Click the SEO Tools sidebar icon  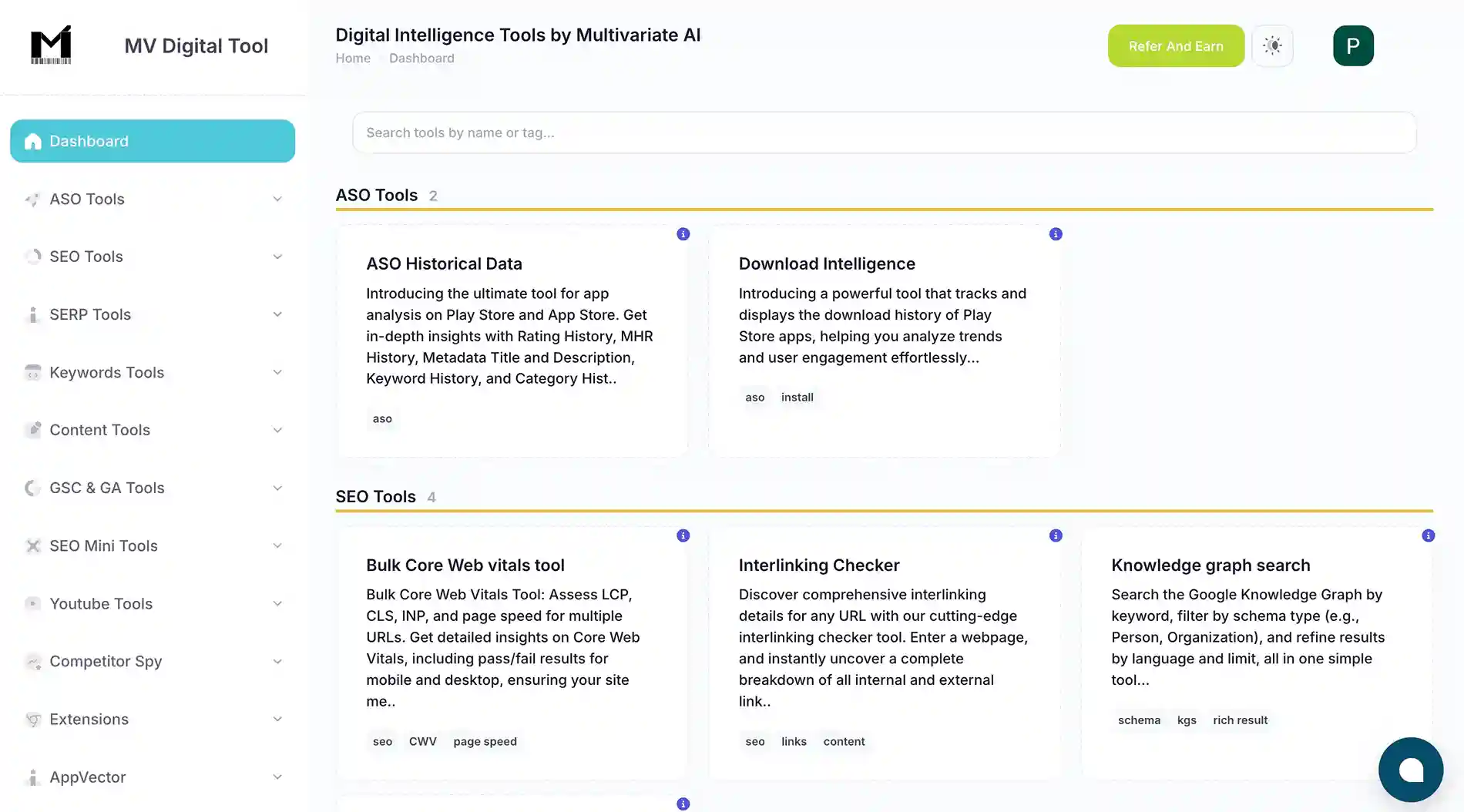coord(32,257)
